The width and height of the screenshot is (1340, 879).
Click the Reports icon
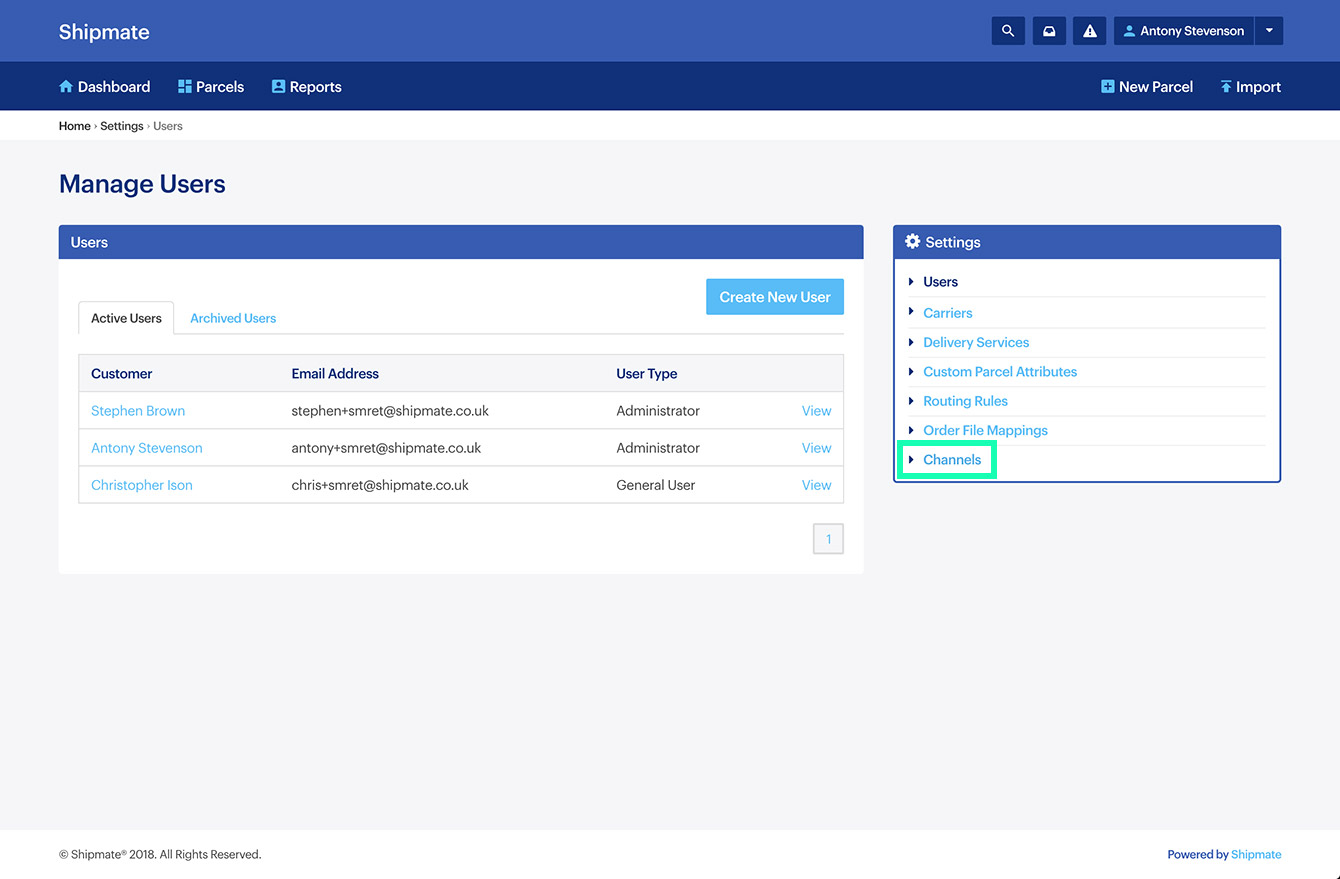(x=278, y=87)
